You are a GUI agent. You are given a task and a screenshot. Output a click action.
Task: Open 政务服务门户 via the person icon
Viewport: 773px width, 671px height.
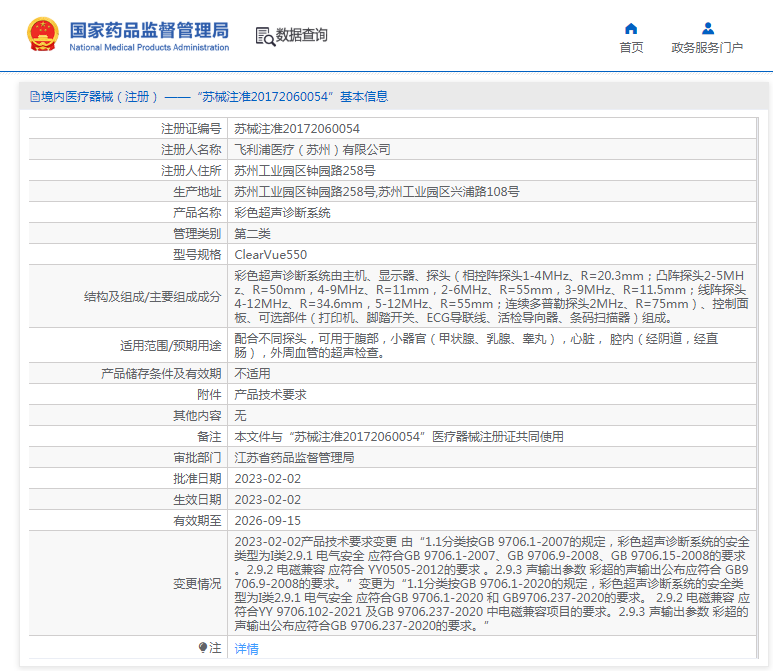[708, 29]
